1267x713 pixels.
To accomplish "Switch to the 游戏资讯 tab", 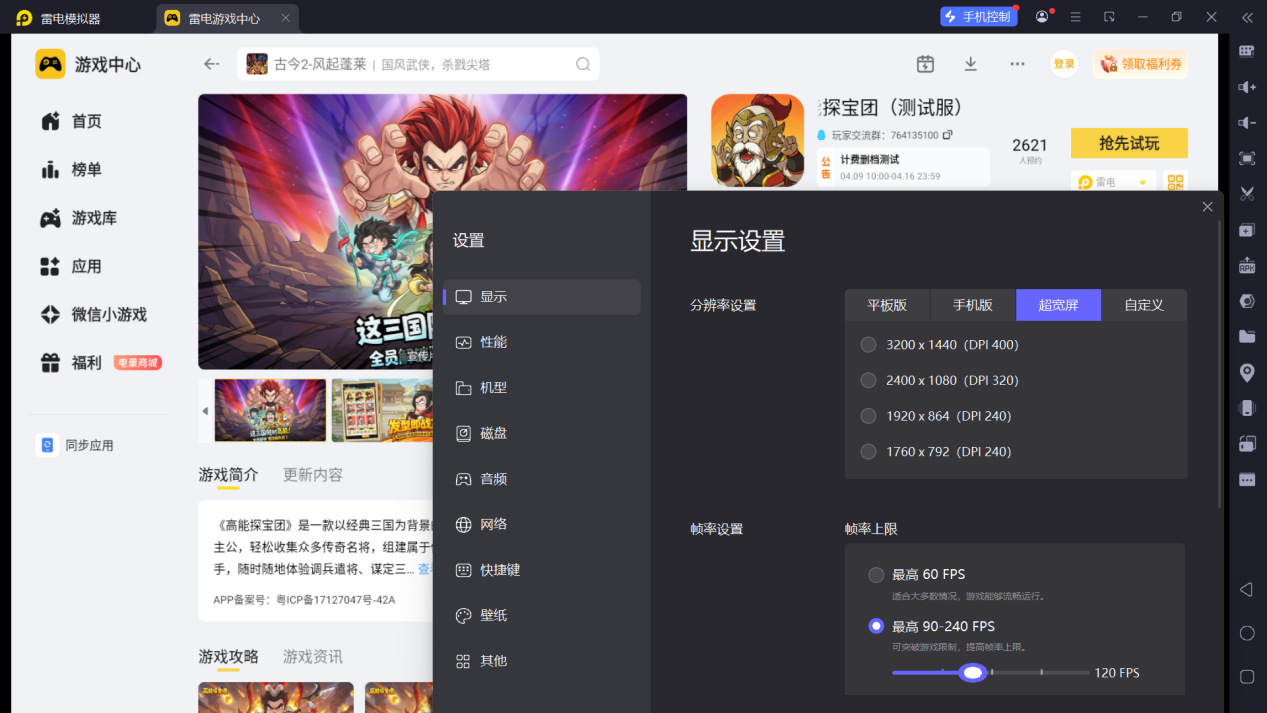I will [312, 657].
